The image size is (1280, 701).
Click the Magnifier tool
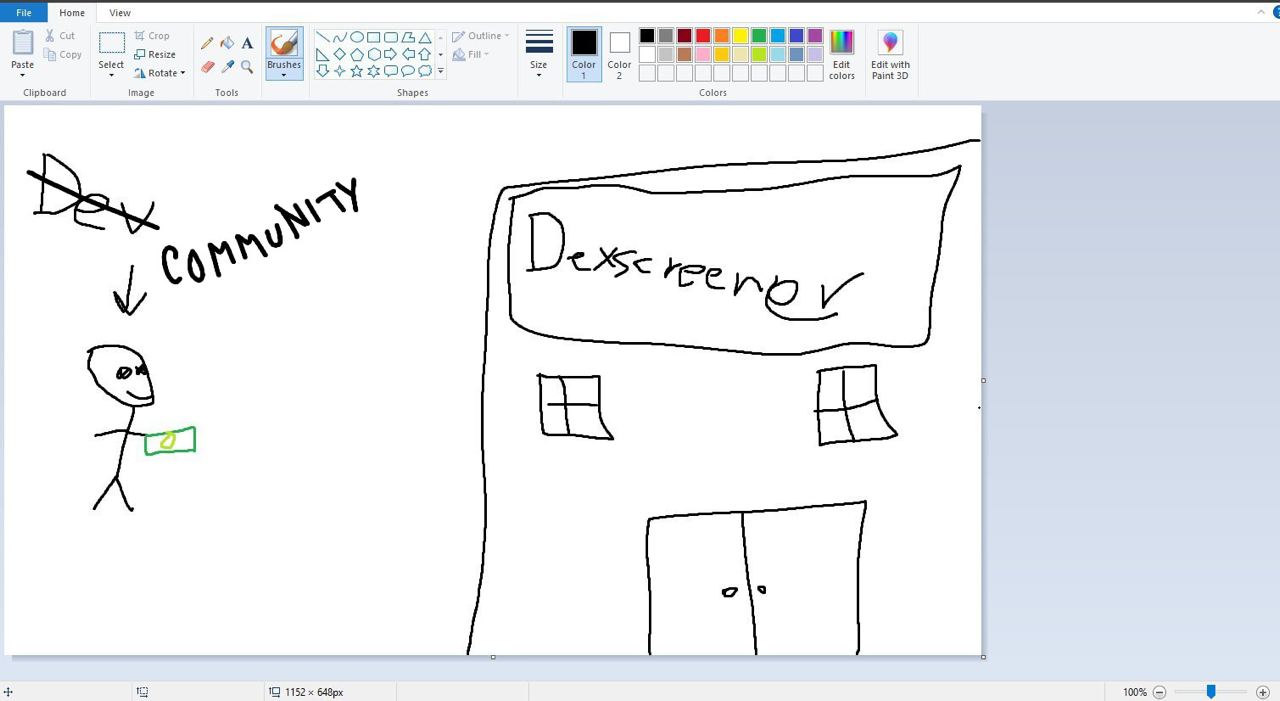pos(247,67)
